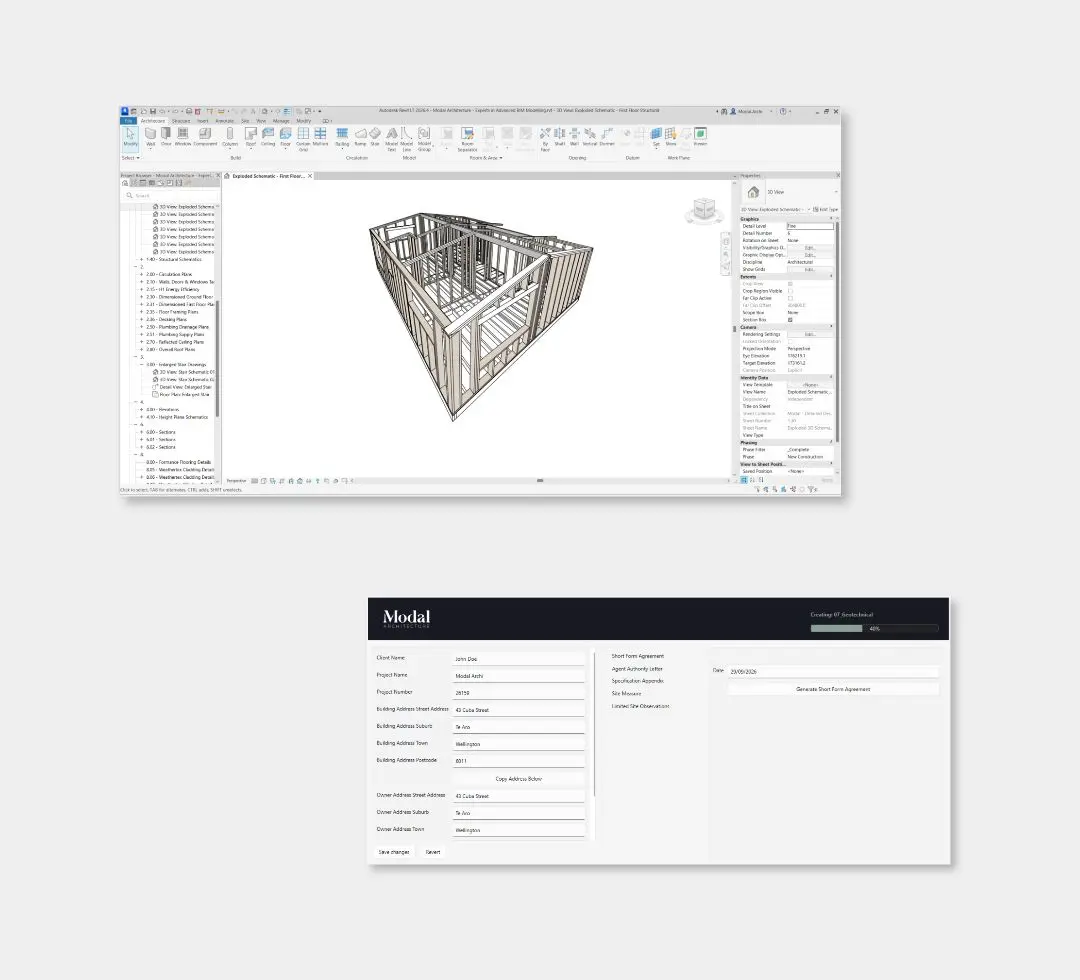1080x980 pixels.
Task: Choose the Mullion tool
Action: coord(320,136)
